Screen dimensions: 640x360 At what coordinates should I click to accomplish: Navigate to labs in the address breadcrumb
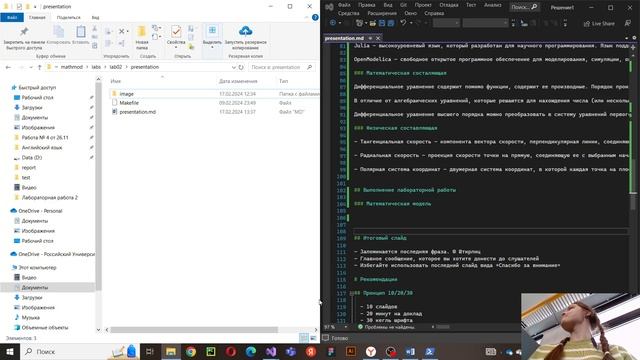[96, 67]
